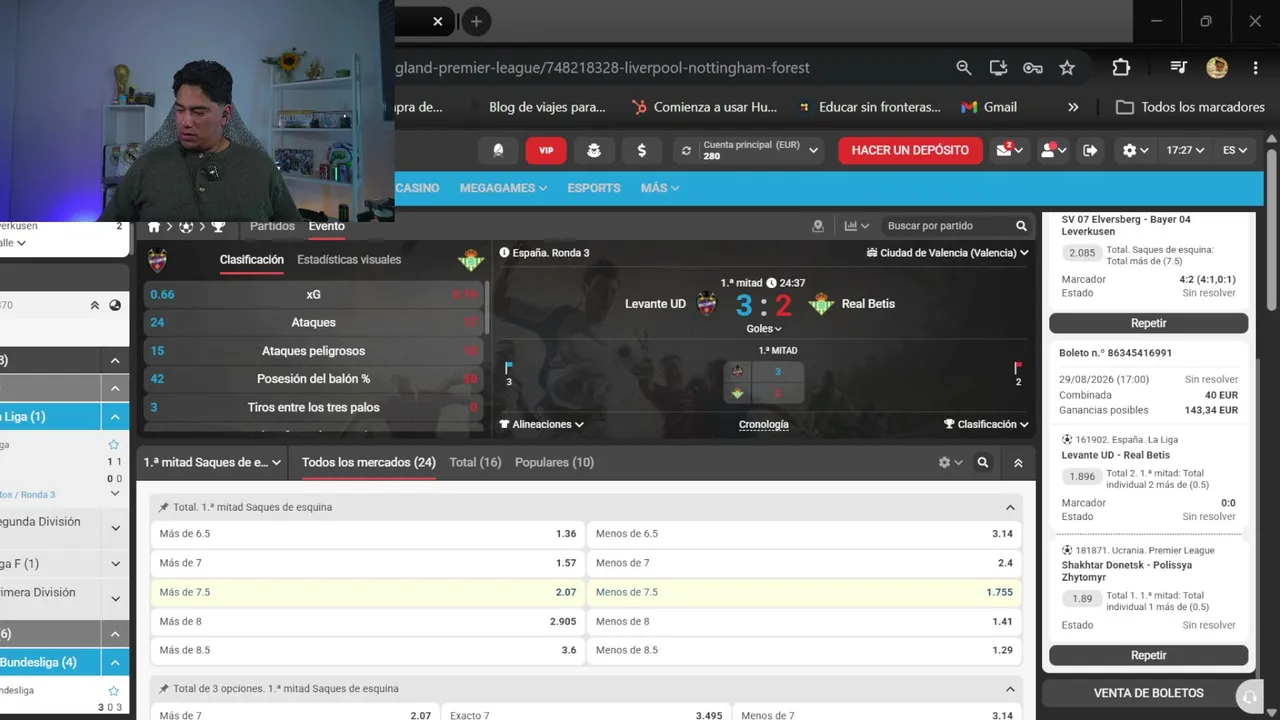The height and width of the screenshot is (720, 1280).
Task: Click the dollar sign payments icon
Action: pyautogui.click(x=641, y=150)
